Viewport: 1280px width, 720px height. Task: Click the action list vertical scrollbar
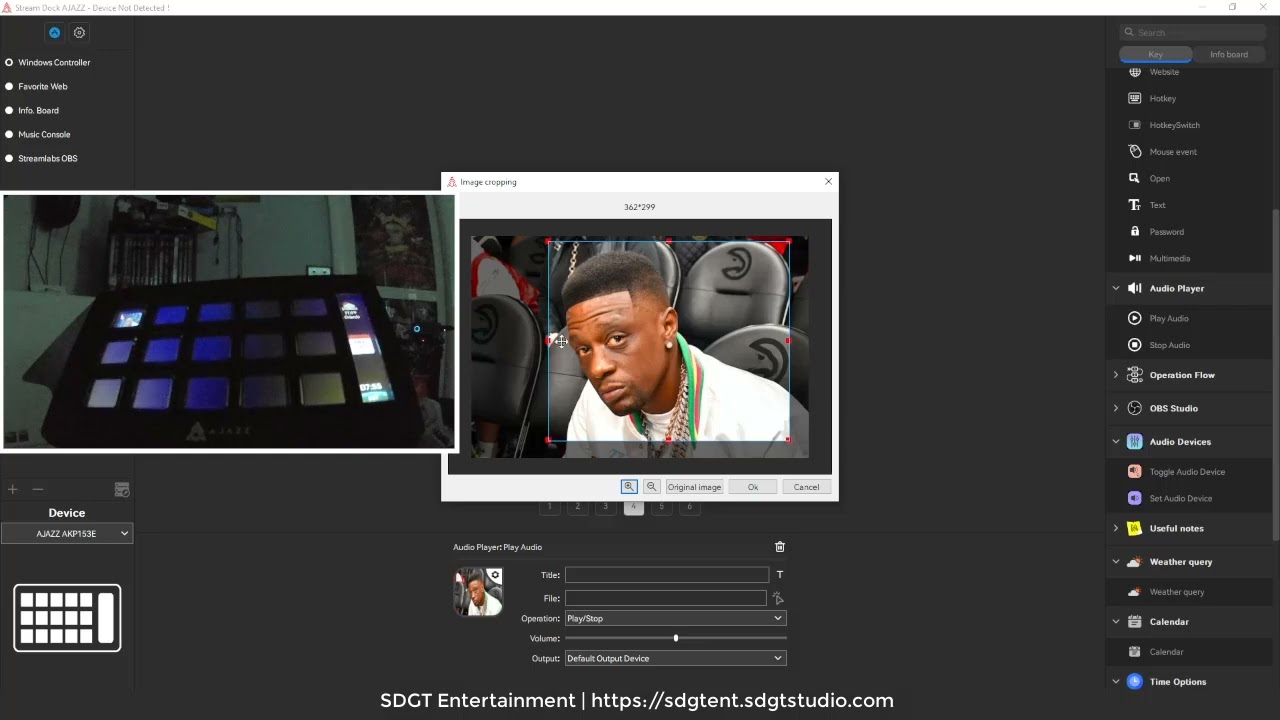pyautogui.click(x=1274, y=375)
